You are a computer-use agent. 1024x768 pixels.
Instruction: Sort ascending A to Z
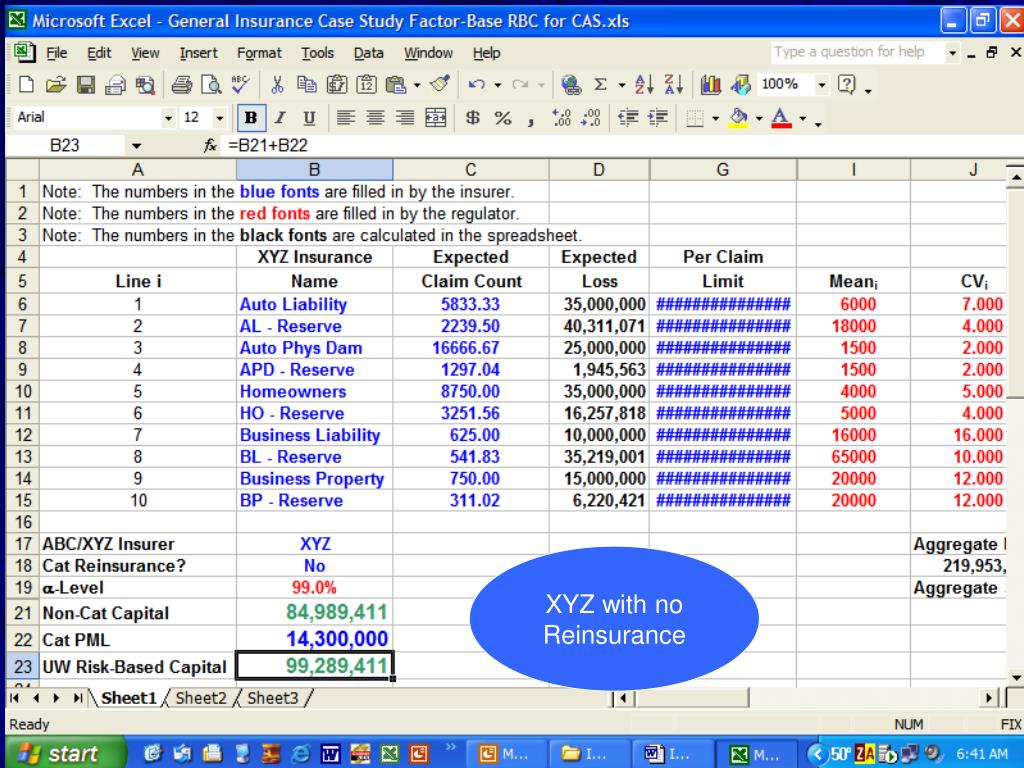coord(644,84)
